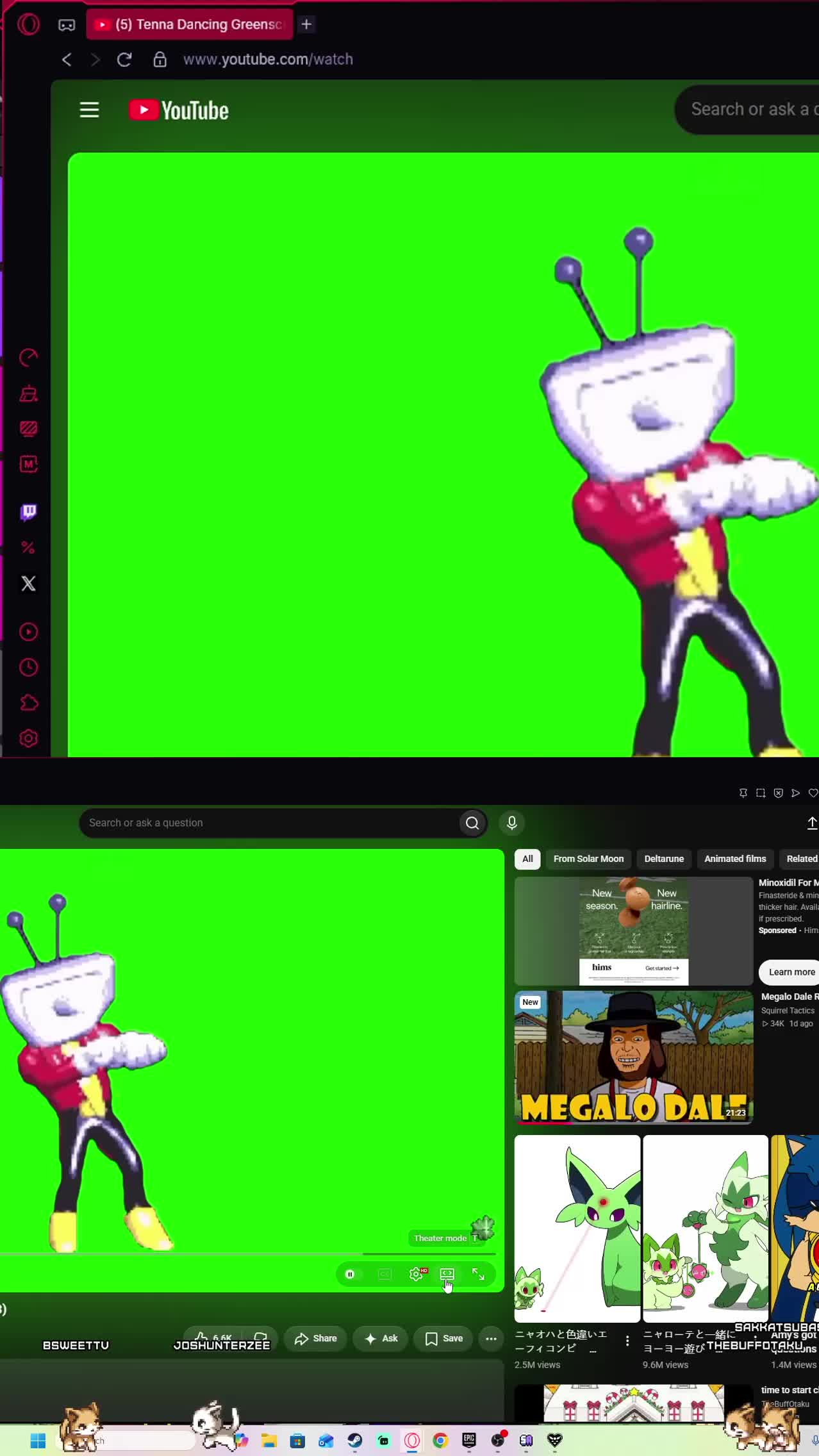Click the snapshot selection icon

pyautogui.click(x=761, y=793)
